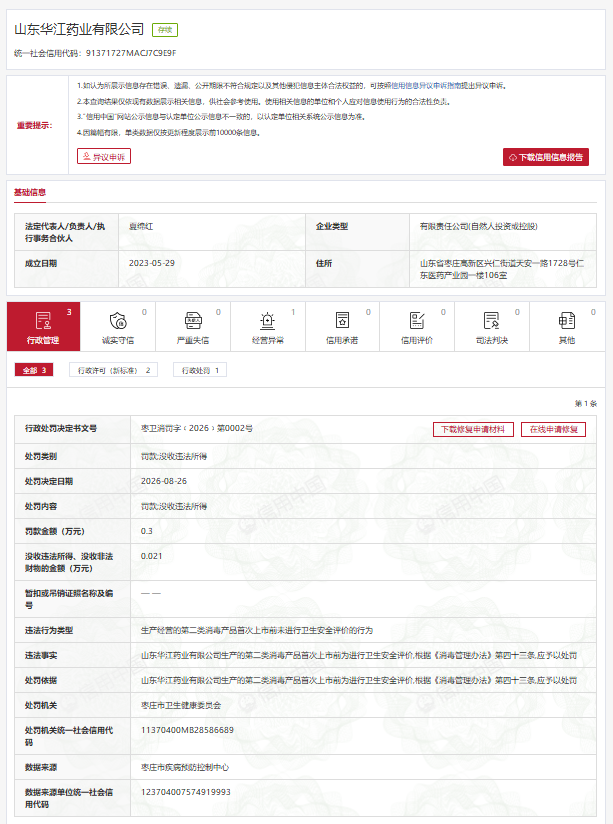Click the 异议申诉 button
This screenshot has height=824, width=613.
click(x=104, y=157)
